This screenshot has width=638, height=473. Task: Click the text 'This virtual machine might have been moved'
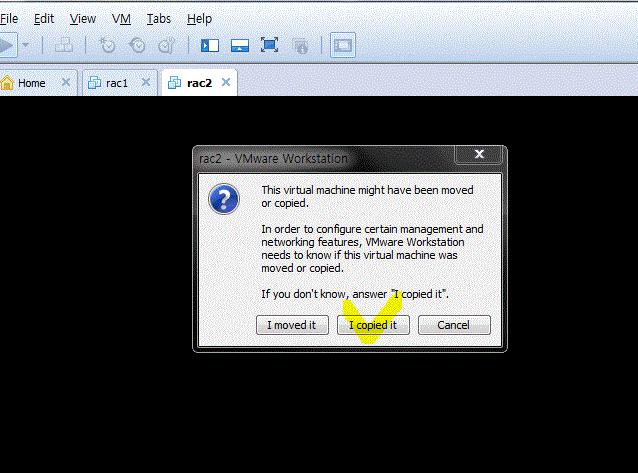[367, 190]
